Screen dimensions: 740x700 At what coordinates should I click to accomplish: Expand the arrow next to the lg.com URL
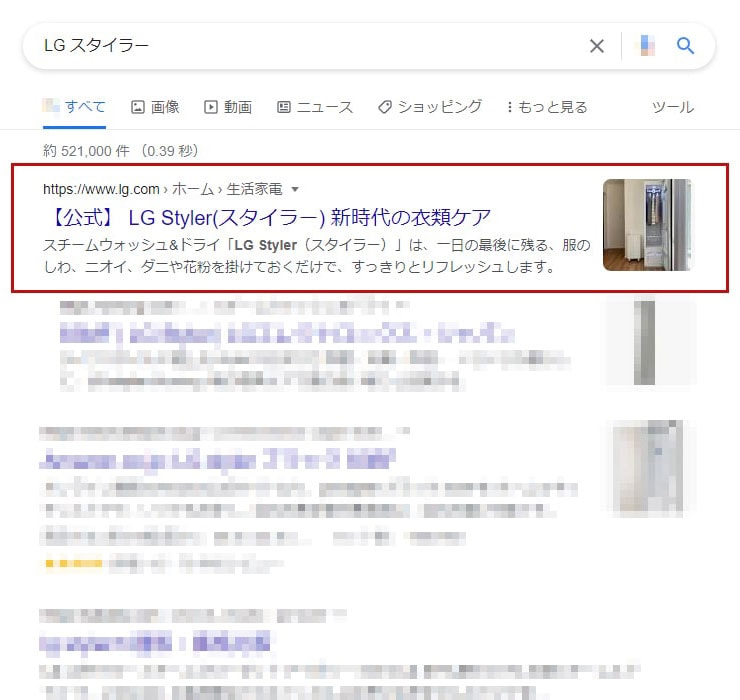point(295,189)
